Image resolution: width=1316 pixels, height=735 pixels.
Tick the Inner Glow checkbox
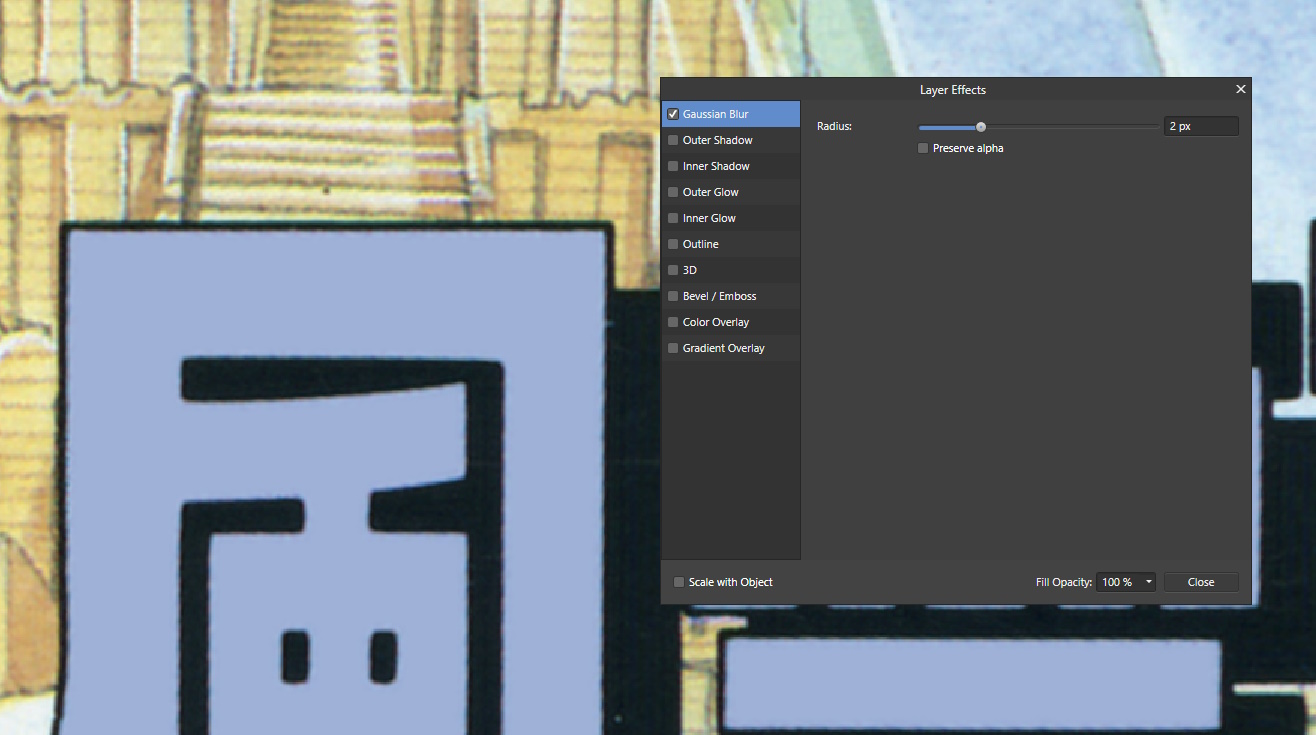pos(673,218)
